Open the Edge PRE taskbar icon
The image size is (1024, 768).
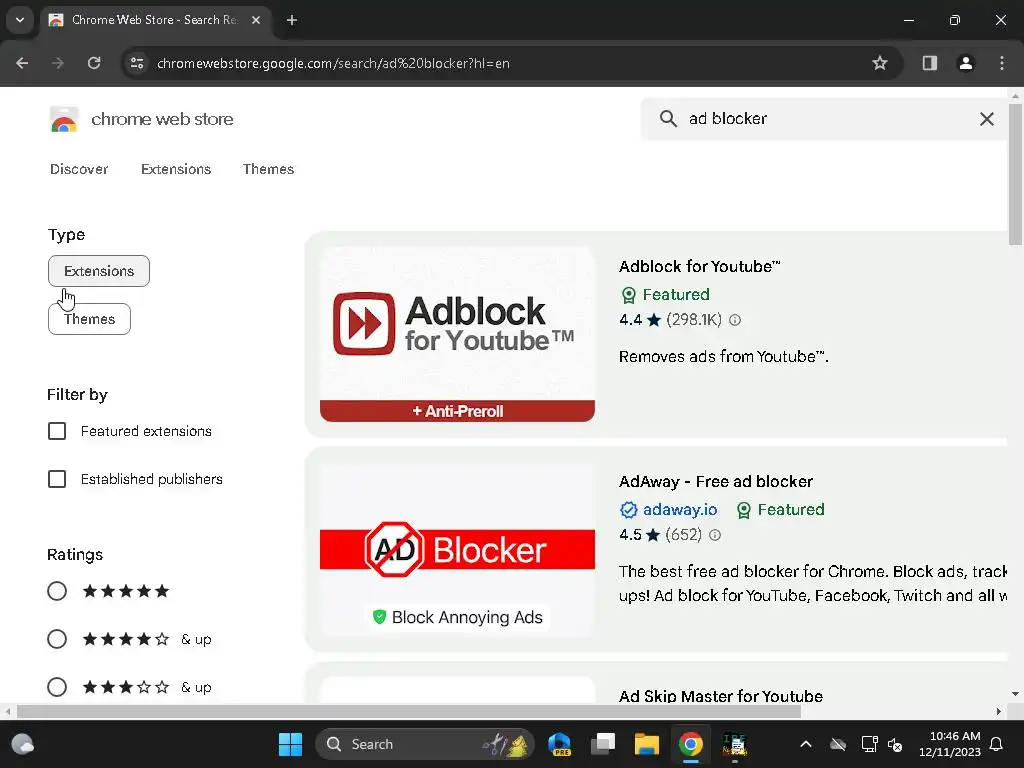pyautogui.click(x=560, y=744)
